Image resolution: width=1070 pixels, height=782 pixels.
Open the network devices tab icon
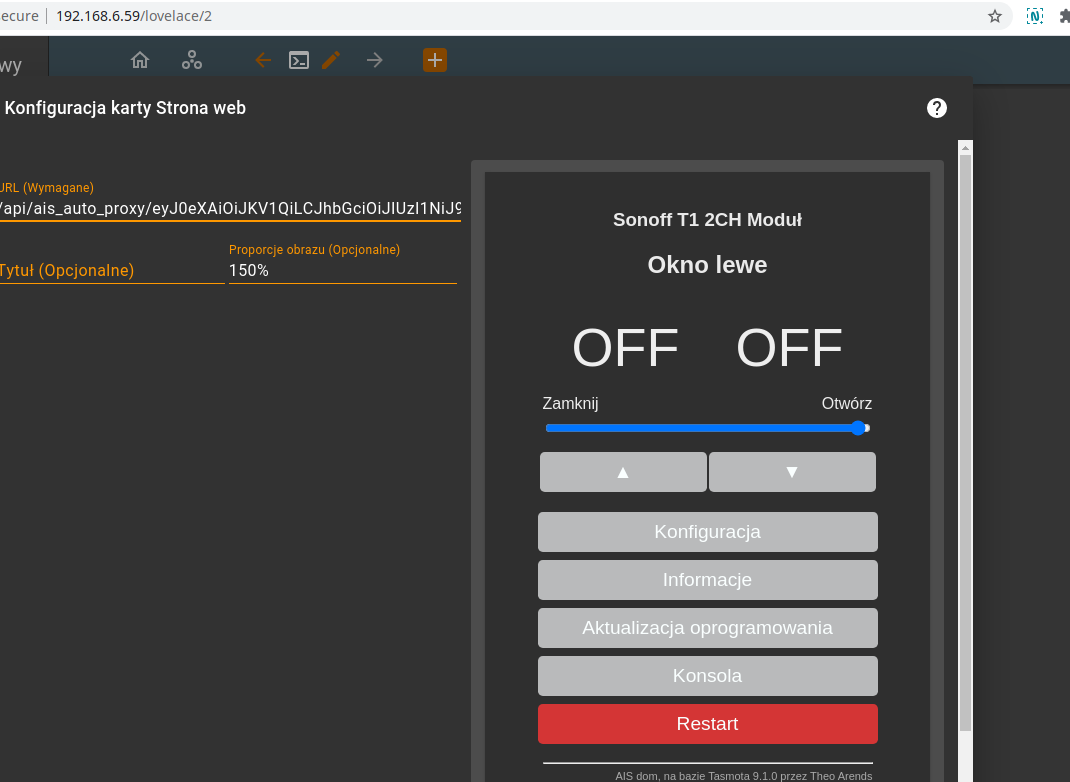[x=192, y=60]
